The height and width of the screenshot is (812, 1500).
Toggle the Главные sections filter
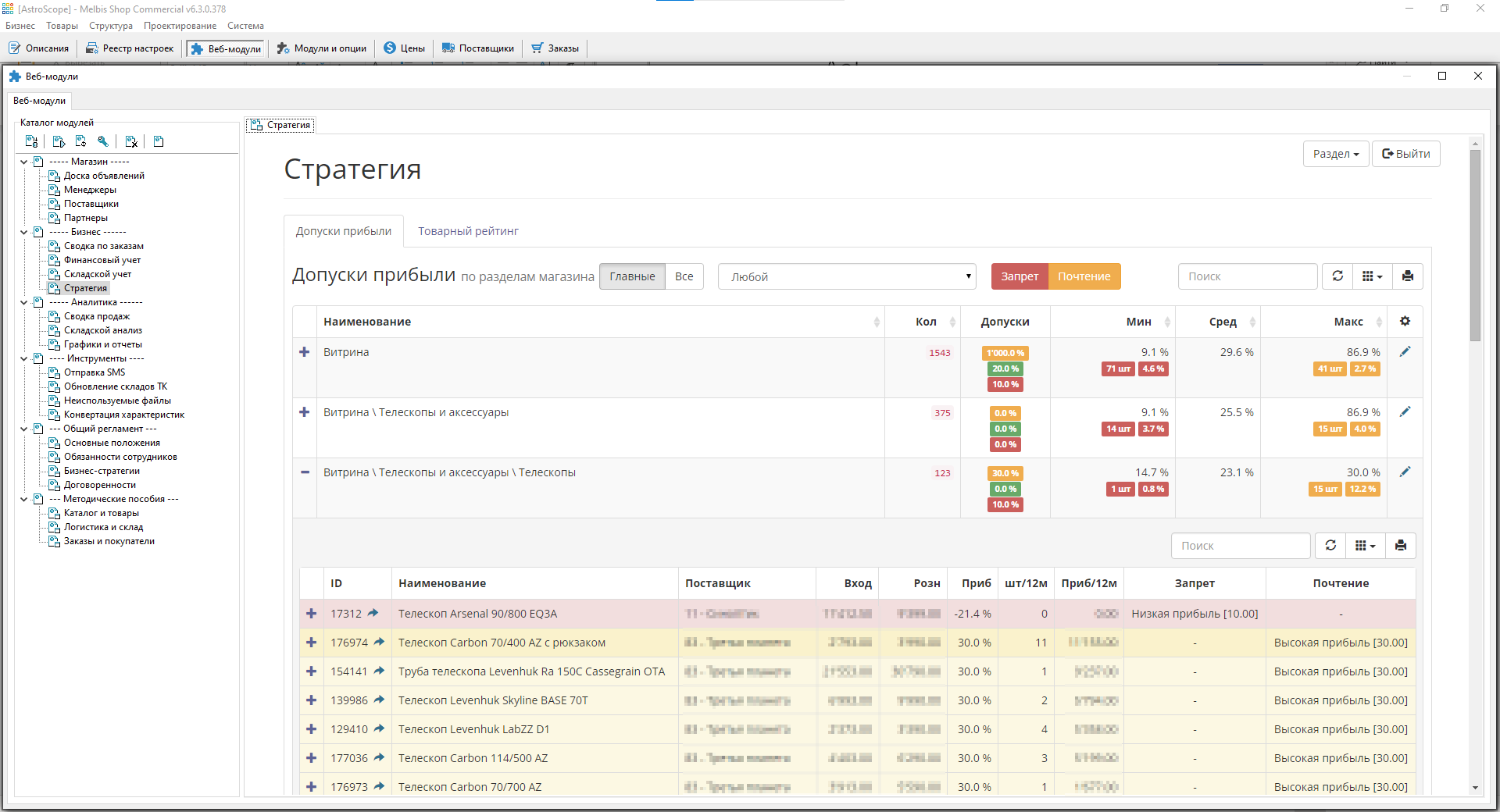coord(632,276)
